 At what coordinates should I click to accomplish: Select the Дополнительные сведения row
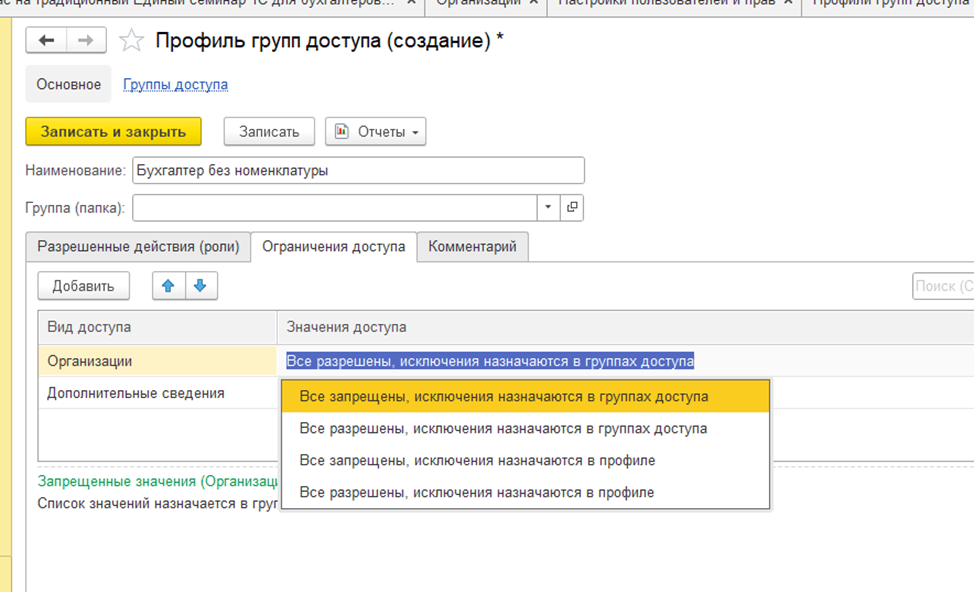pyautogui.click(x=158, y=393)
